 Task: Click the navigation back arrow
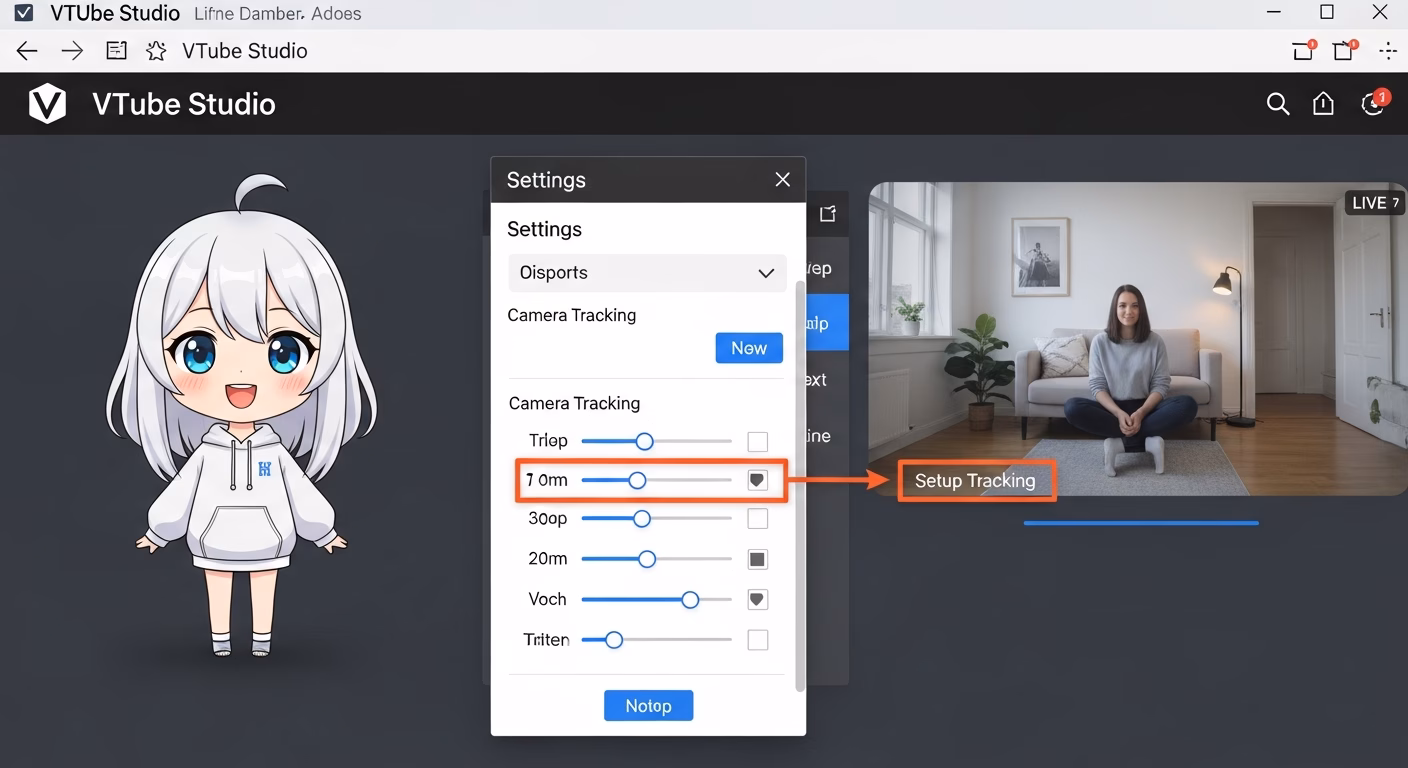click(x=26, y=50)
